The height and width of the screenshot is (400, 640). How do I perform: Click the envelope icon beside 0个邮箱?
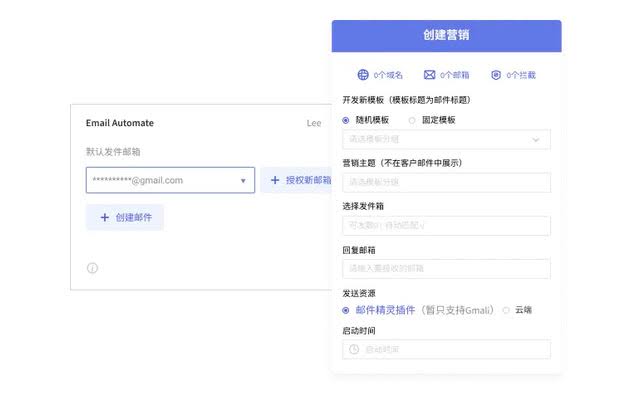pyautogui.click(x=429, y=75)
